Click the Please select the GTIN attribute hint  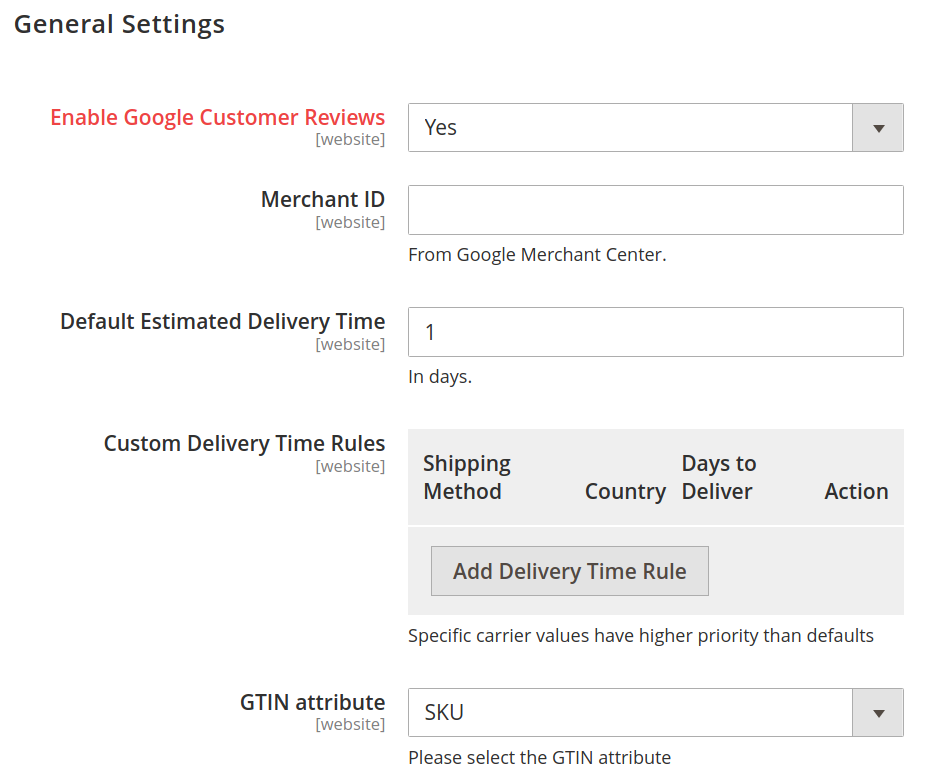pos(540,757)
